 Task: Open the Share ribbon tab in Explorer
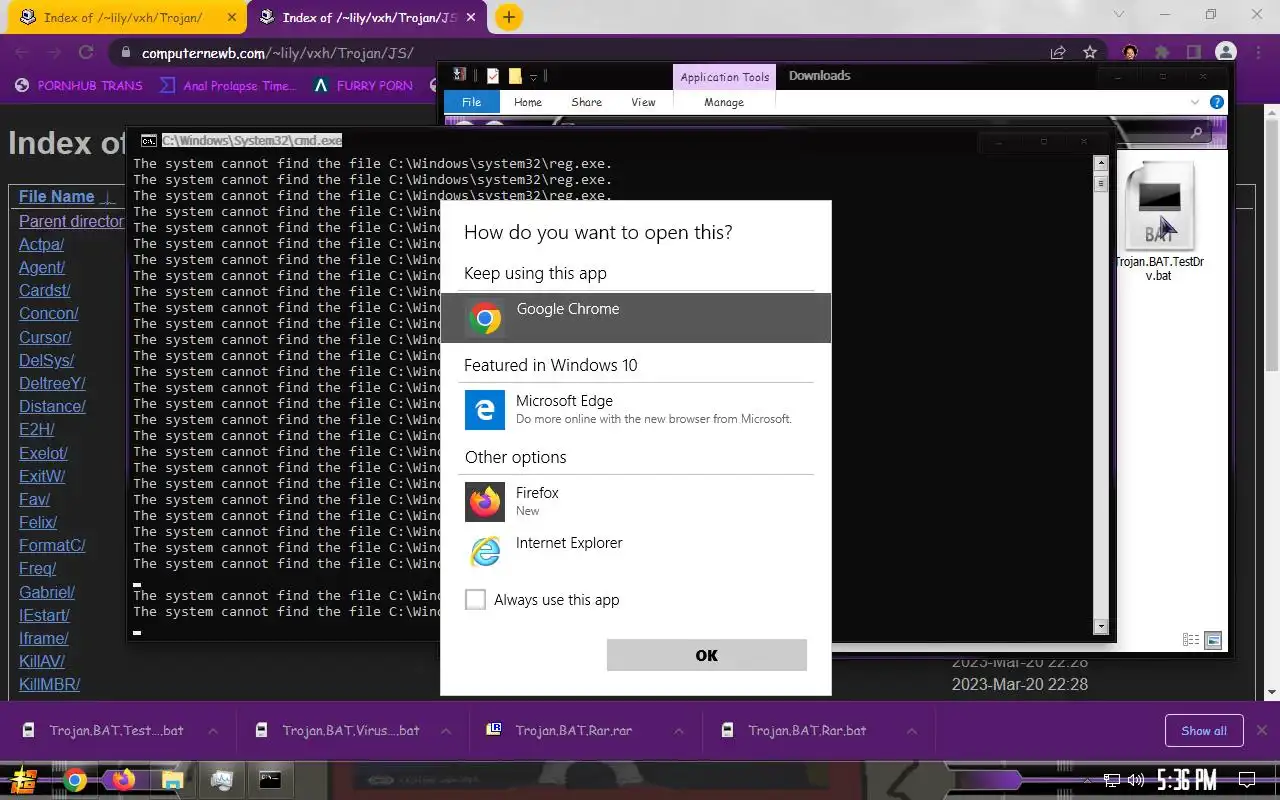pyautogui.click(x=586, y=102)
